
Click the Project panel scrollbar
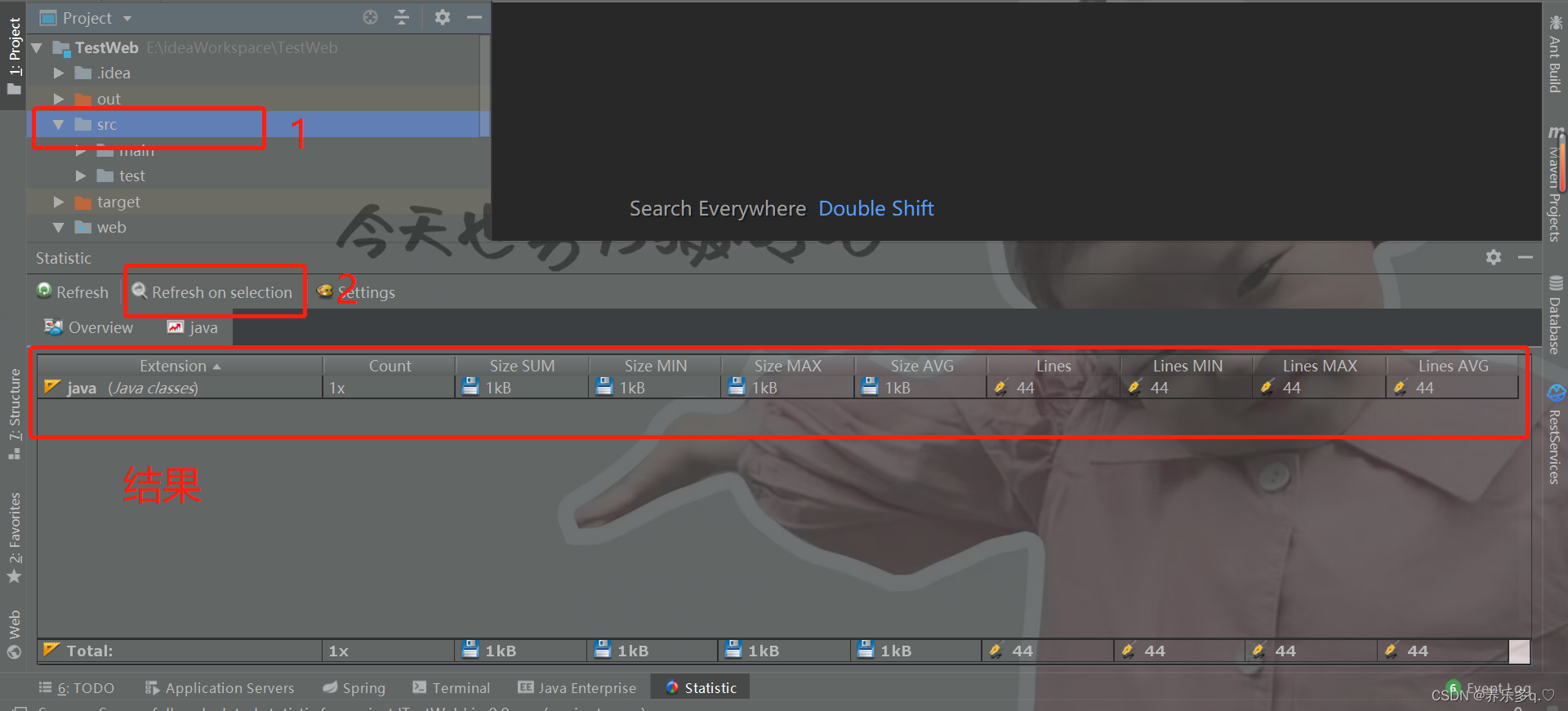tap(484, 86)
